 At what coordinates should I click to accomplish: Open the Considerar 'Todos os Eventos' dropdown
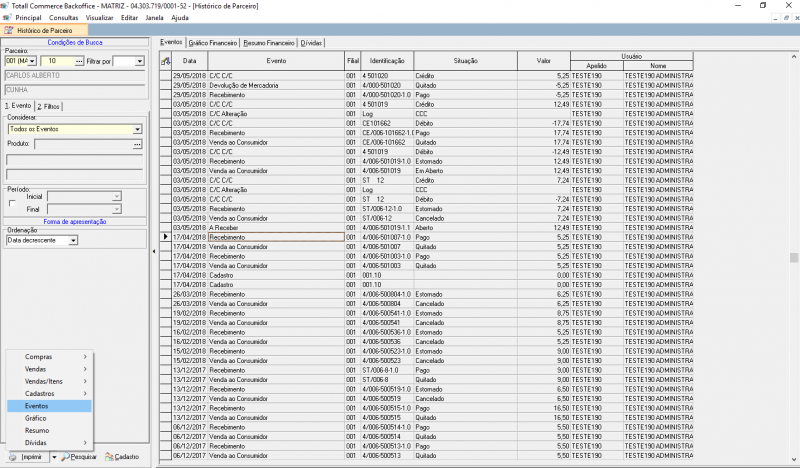click(137, 129)
